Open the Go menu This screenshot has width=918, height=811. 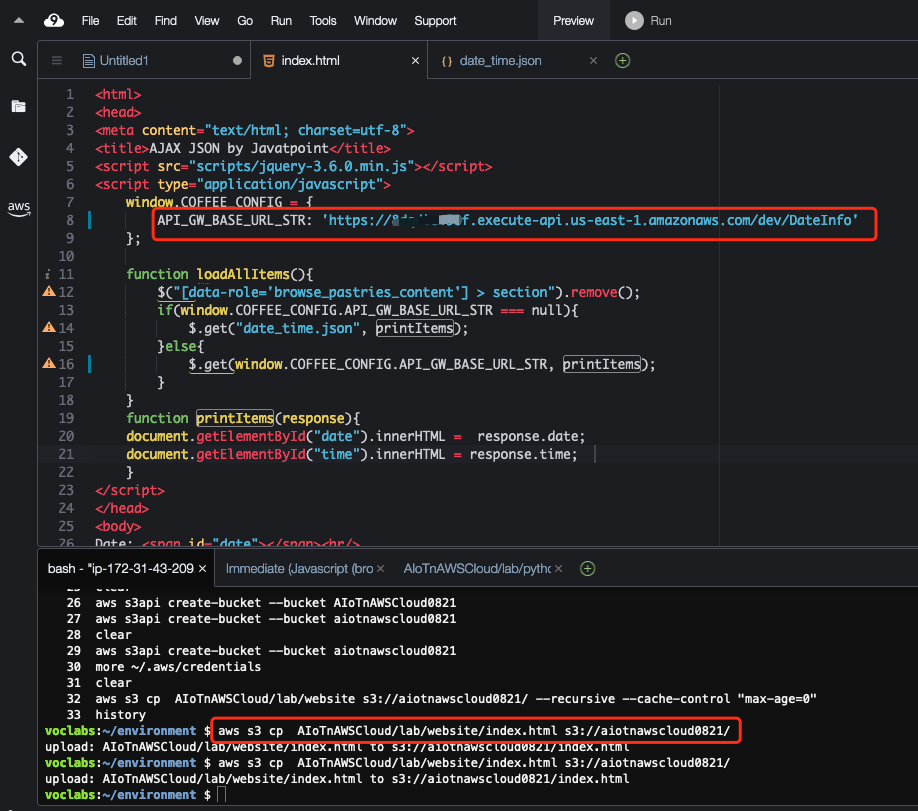click(x=245, y=20)
